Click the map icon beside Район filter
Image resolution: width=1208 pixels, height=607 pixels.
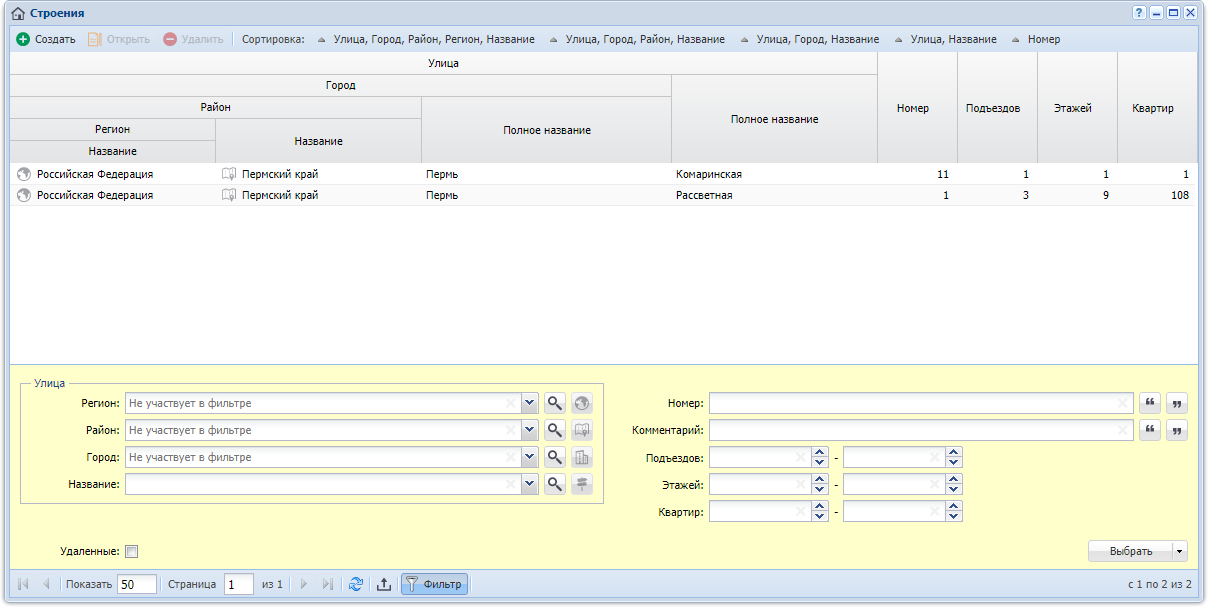tap(582, 430)
